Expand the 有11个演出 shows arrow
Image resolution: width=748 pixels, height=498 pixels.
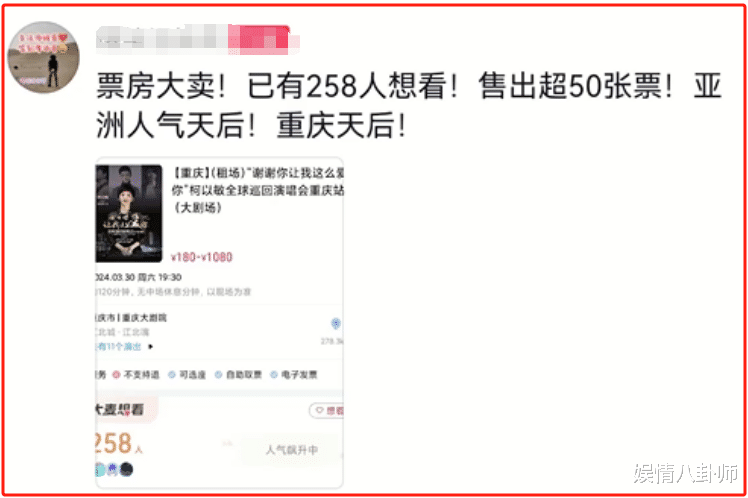pyautogui.click(x=151, y=347)
